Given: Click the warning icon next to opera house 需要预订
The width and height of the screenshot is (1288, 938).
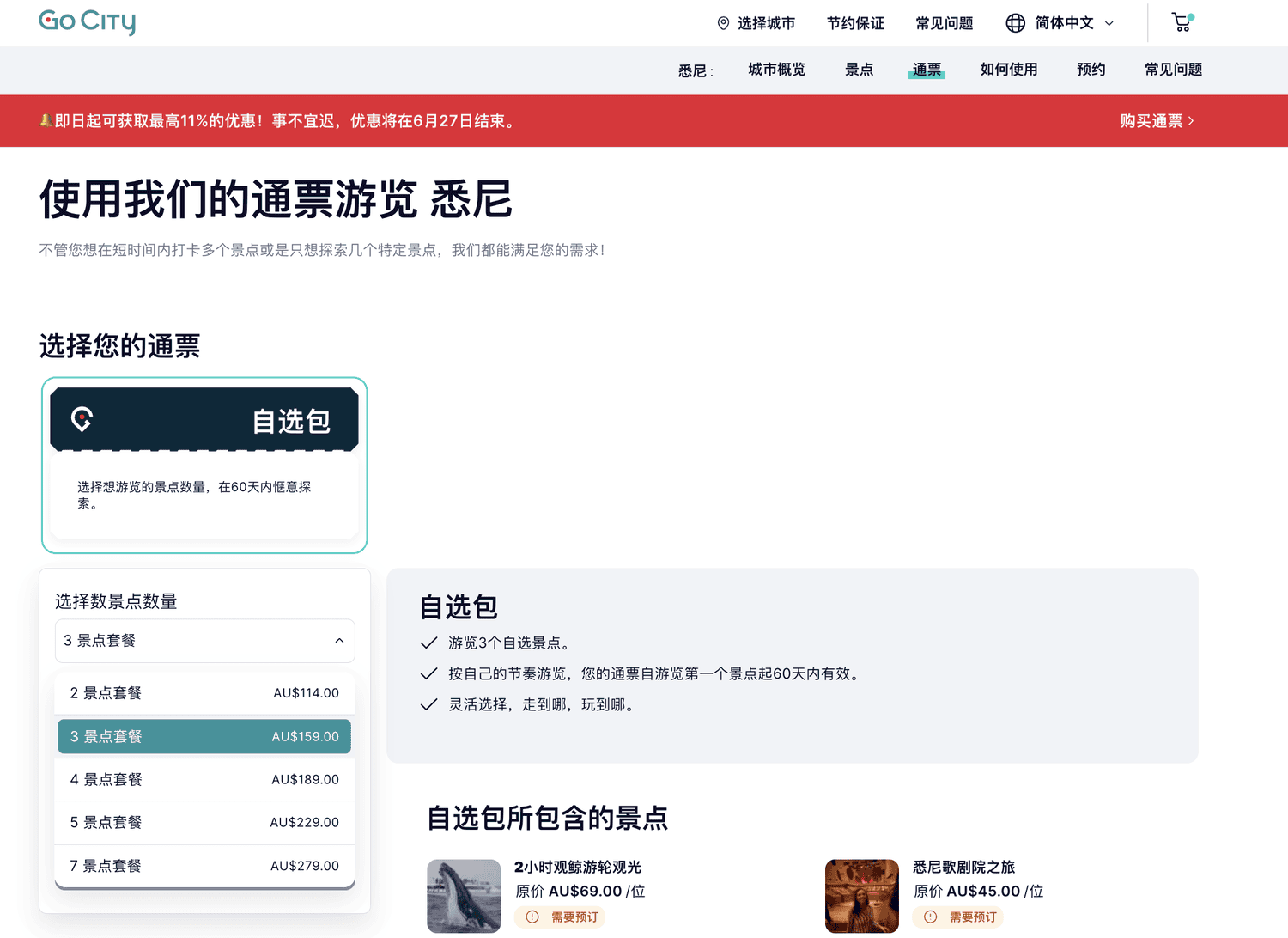Looking at the screenshot, I should click(930, 917).
